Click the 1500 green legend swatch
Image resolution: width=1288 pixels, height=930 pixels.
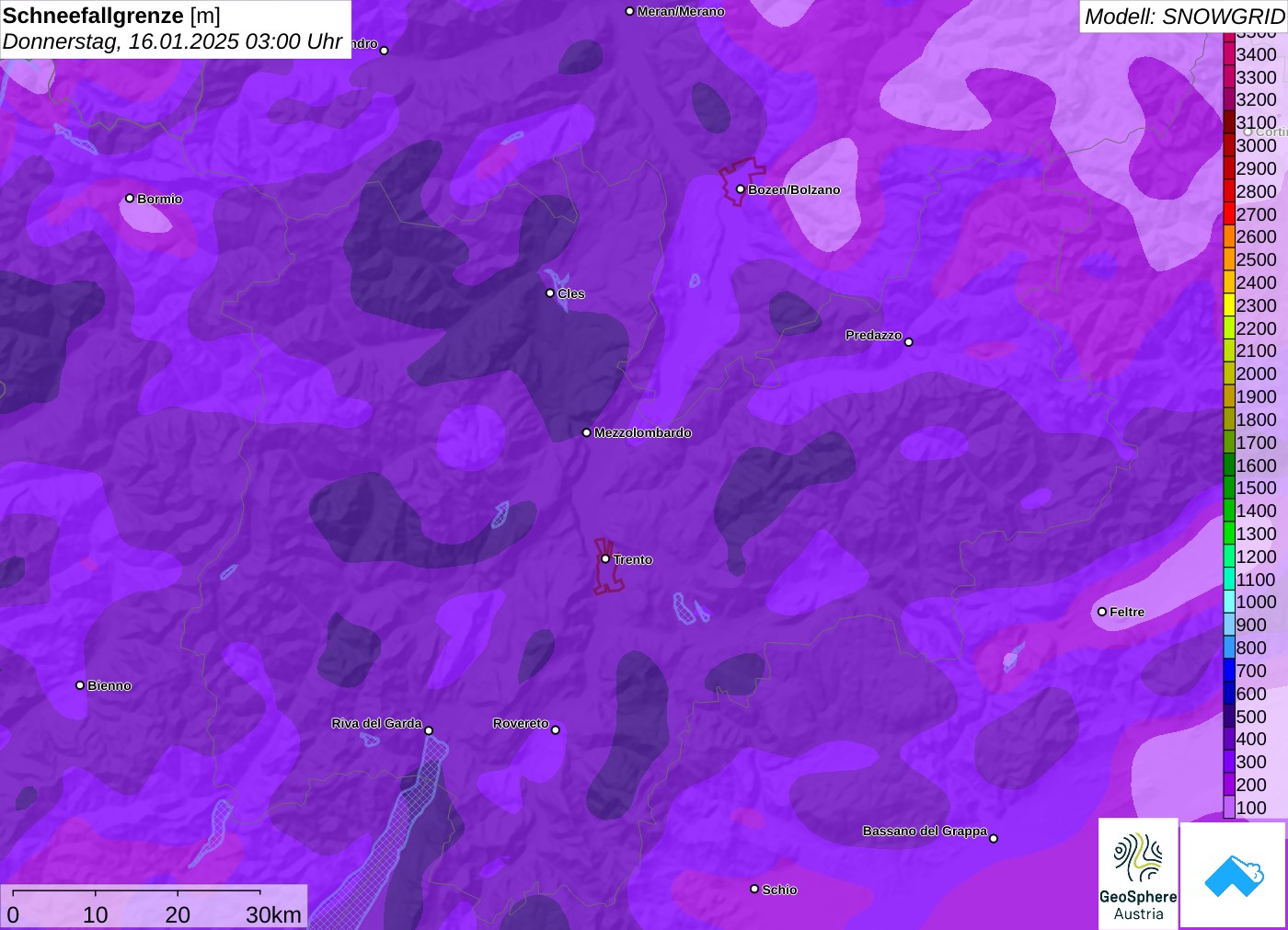[x=1229, y=488]
